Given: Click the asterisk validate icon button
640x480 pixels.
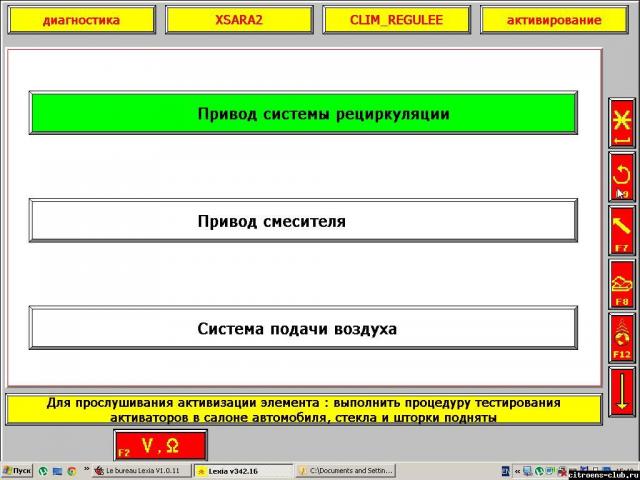Looking at the screenshot, I should coord(622,123).
